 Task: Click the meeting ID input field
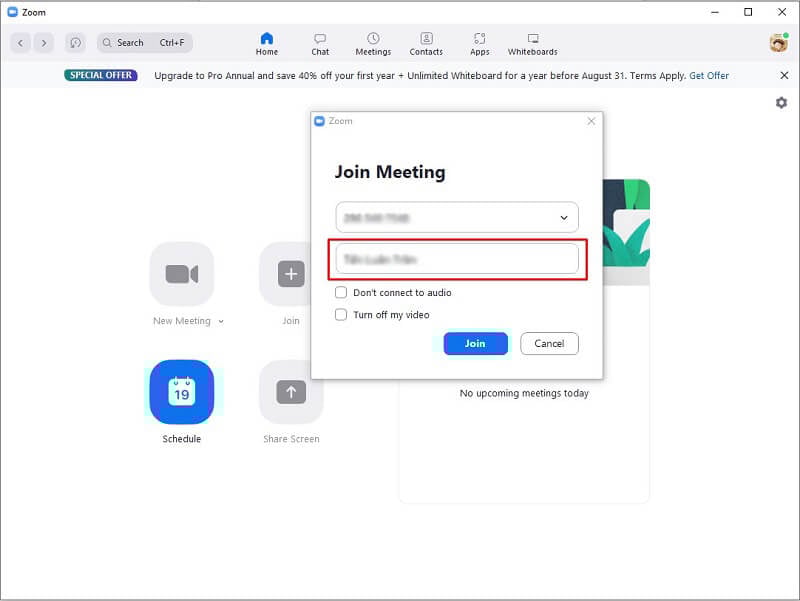click(457, 217)
